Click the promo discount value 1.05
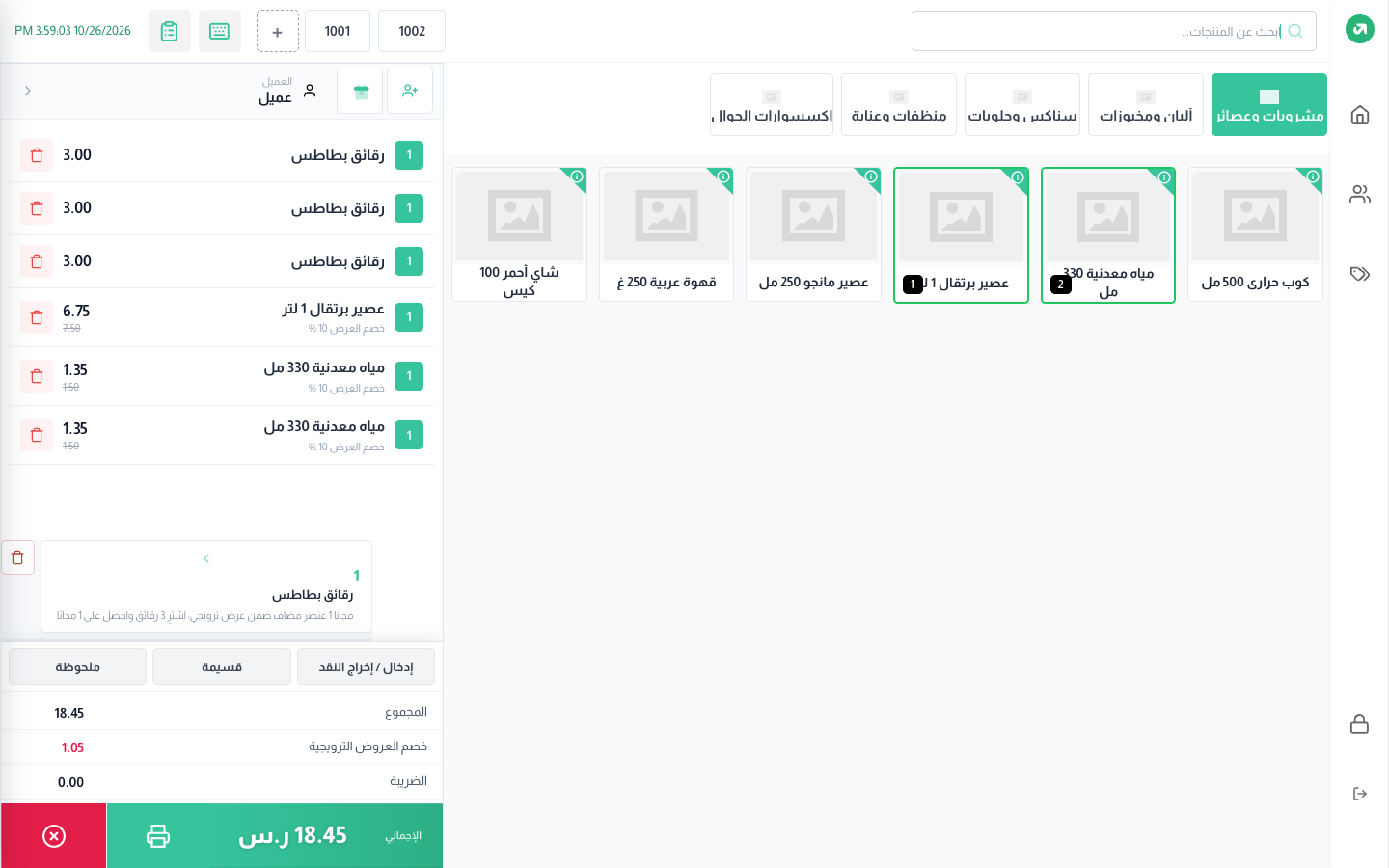 (72, 747)
